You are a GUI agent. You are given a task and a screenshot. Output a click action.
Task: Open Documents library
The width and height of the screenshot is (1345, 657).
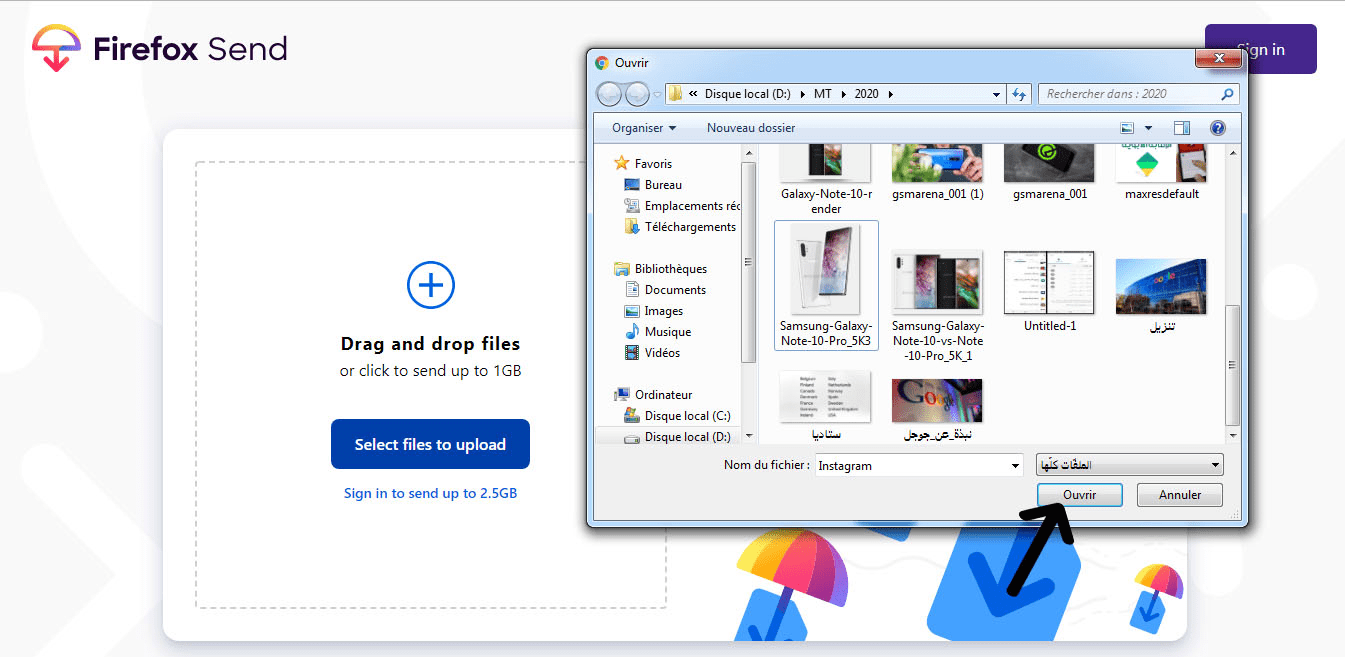pyautogui.click(x=665, y=290)
